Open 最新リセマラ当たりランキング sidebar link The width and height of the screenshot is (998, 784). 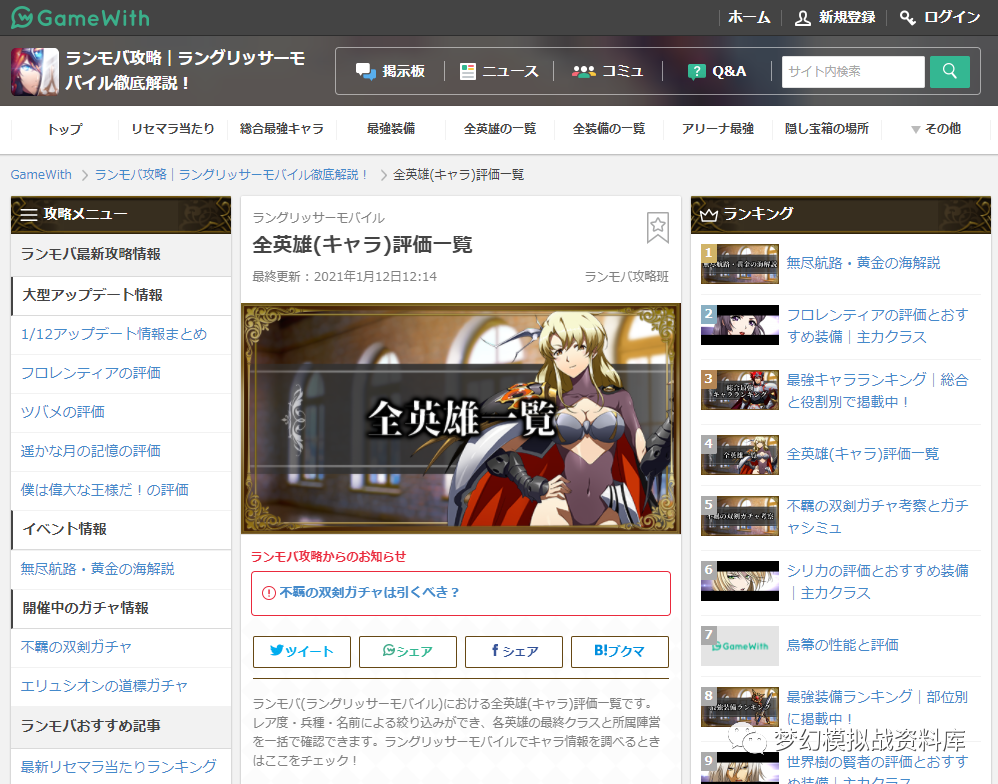[118, 766]
